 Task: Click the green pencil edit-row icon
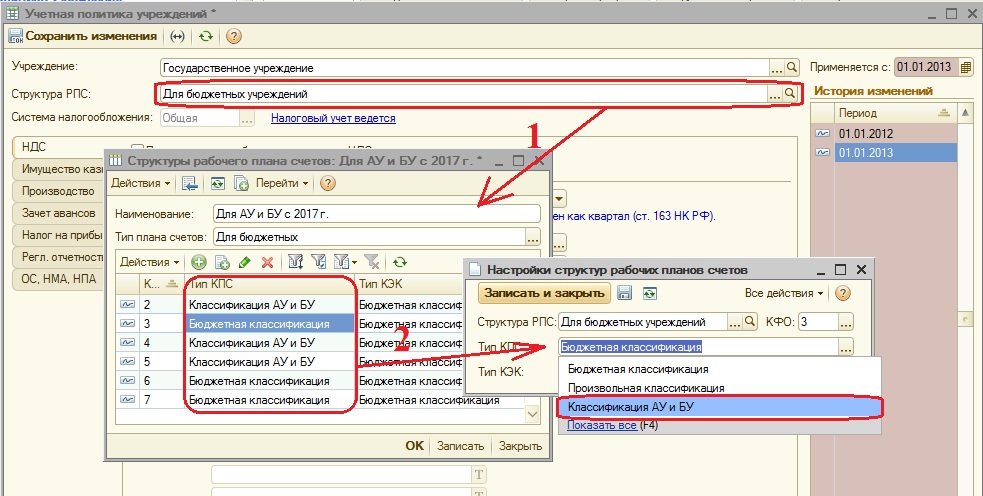pos(244,262)
